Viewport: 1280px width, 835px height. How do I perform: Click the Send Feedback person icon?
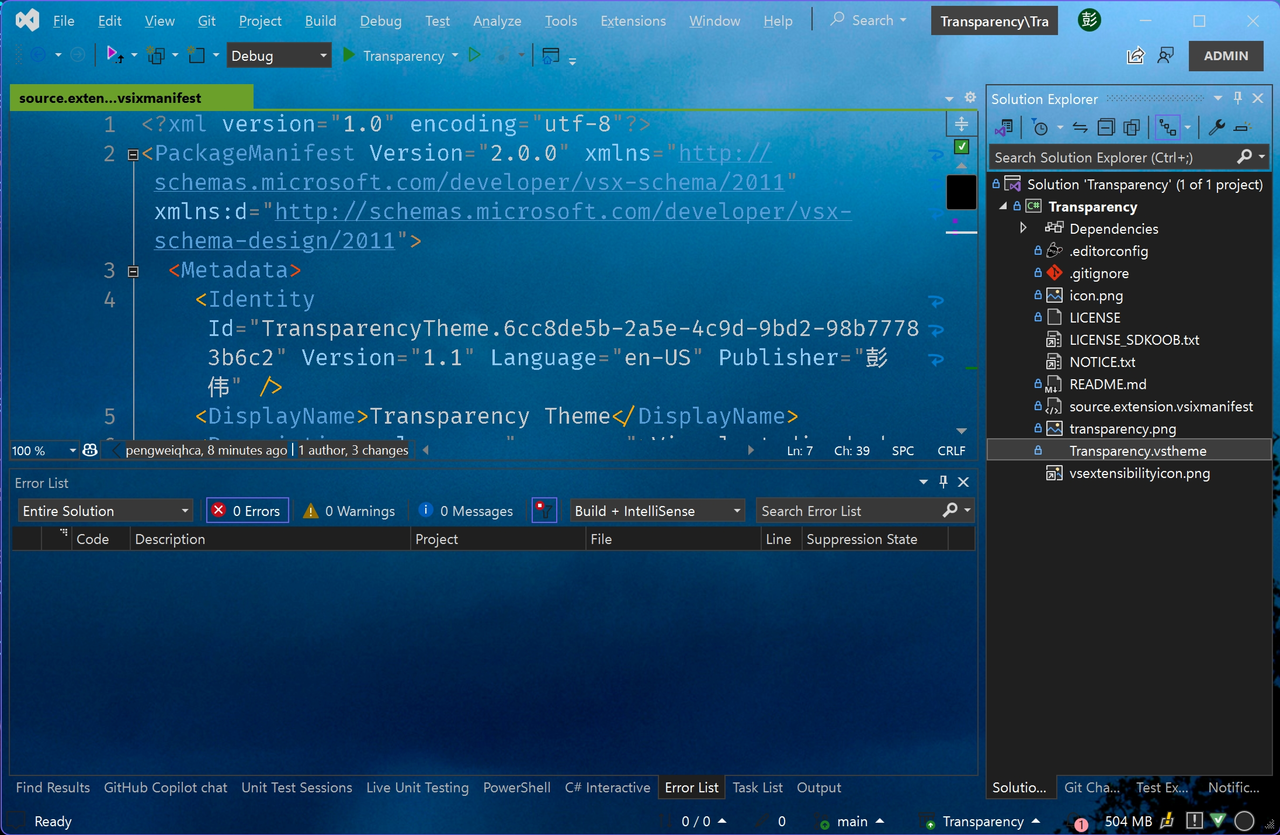(x=1165, y=56)
